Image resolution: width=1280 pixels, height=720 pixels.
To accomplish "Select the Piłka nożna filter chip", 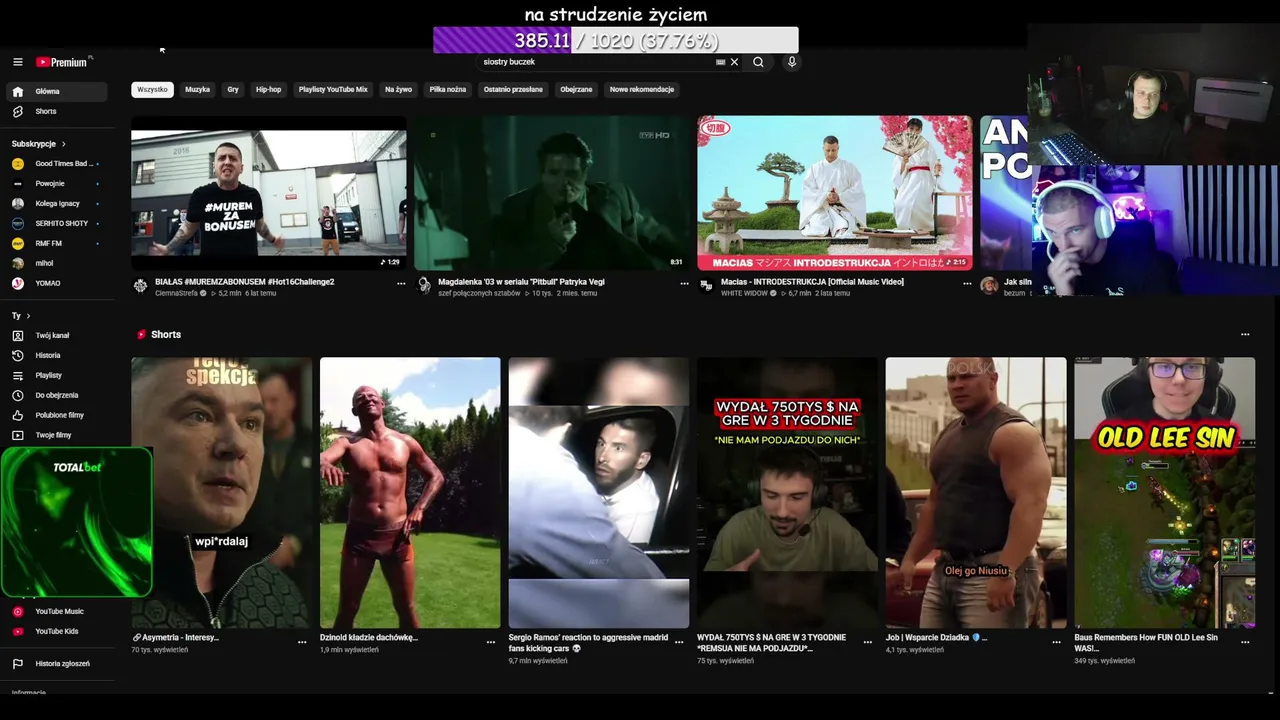I will pos(448,89).
